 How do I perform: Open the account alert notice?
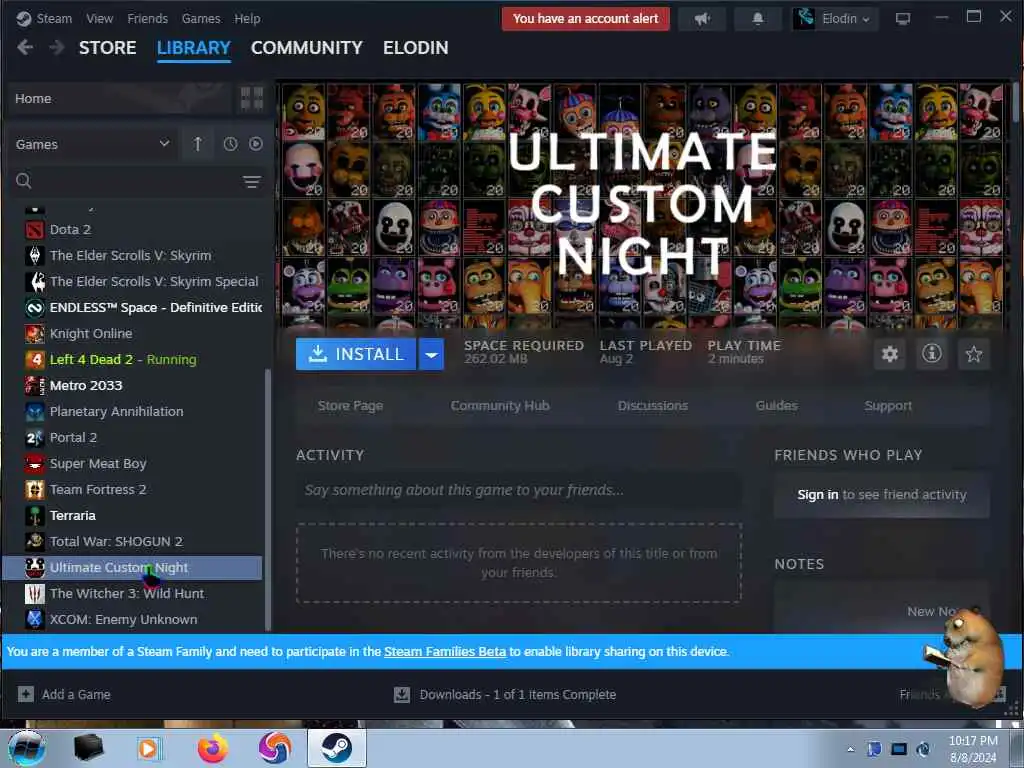click(x=585, y=19)
